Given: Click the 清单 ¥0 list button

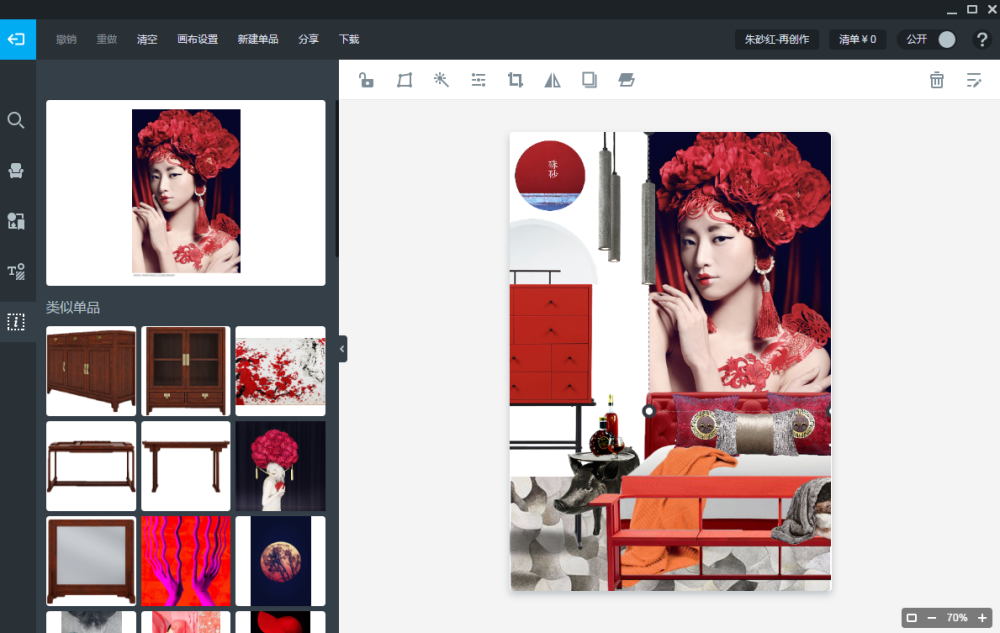Looking at the screenshot, I should coord(857,40).
